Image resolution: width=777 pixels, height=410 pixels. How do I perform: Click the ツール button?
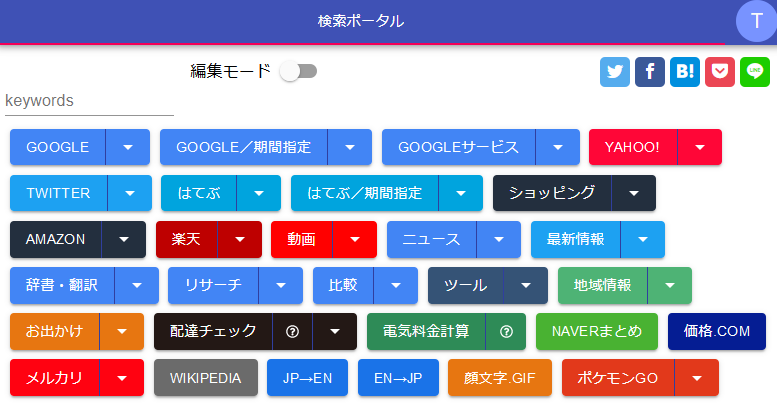tap(465, 286)
